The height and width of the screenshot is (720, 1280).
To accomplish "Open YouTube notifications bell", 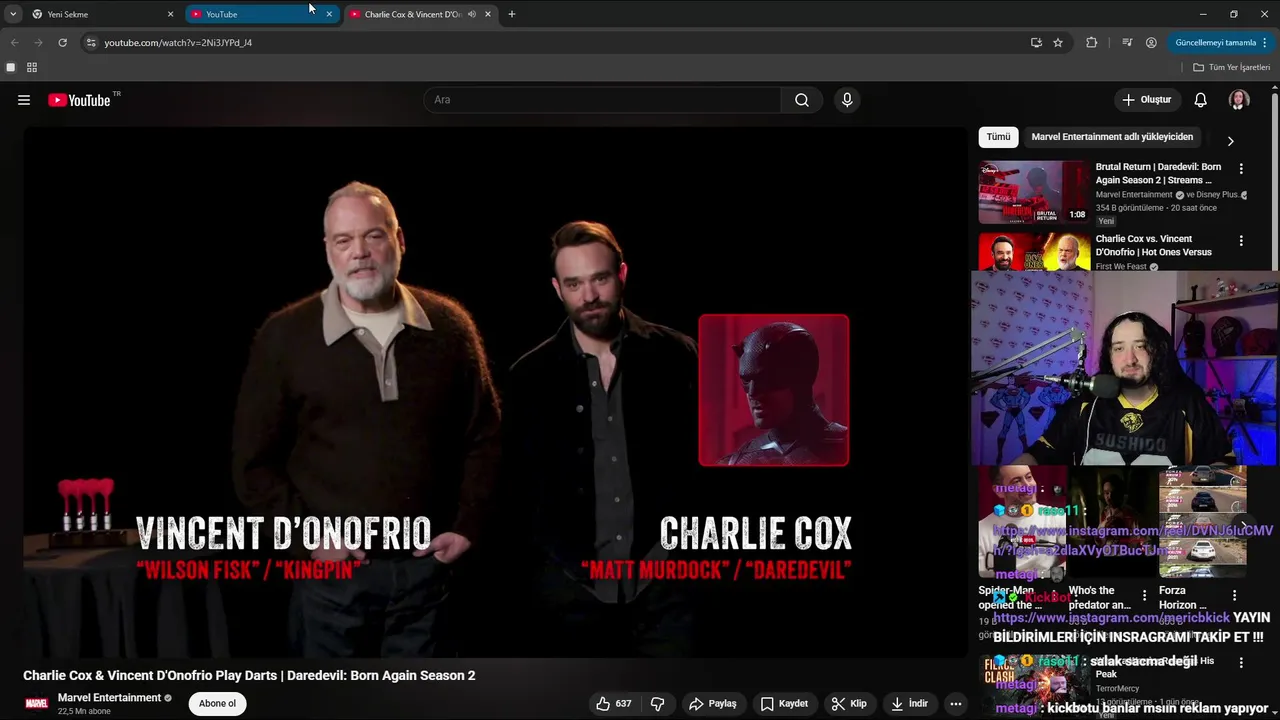I will 1200,100.
